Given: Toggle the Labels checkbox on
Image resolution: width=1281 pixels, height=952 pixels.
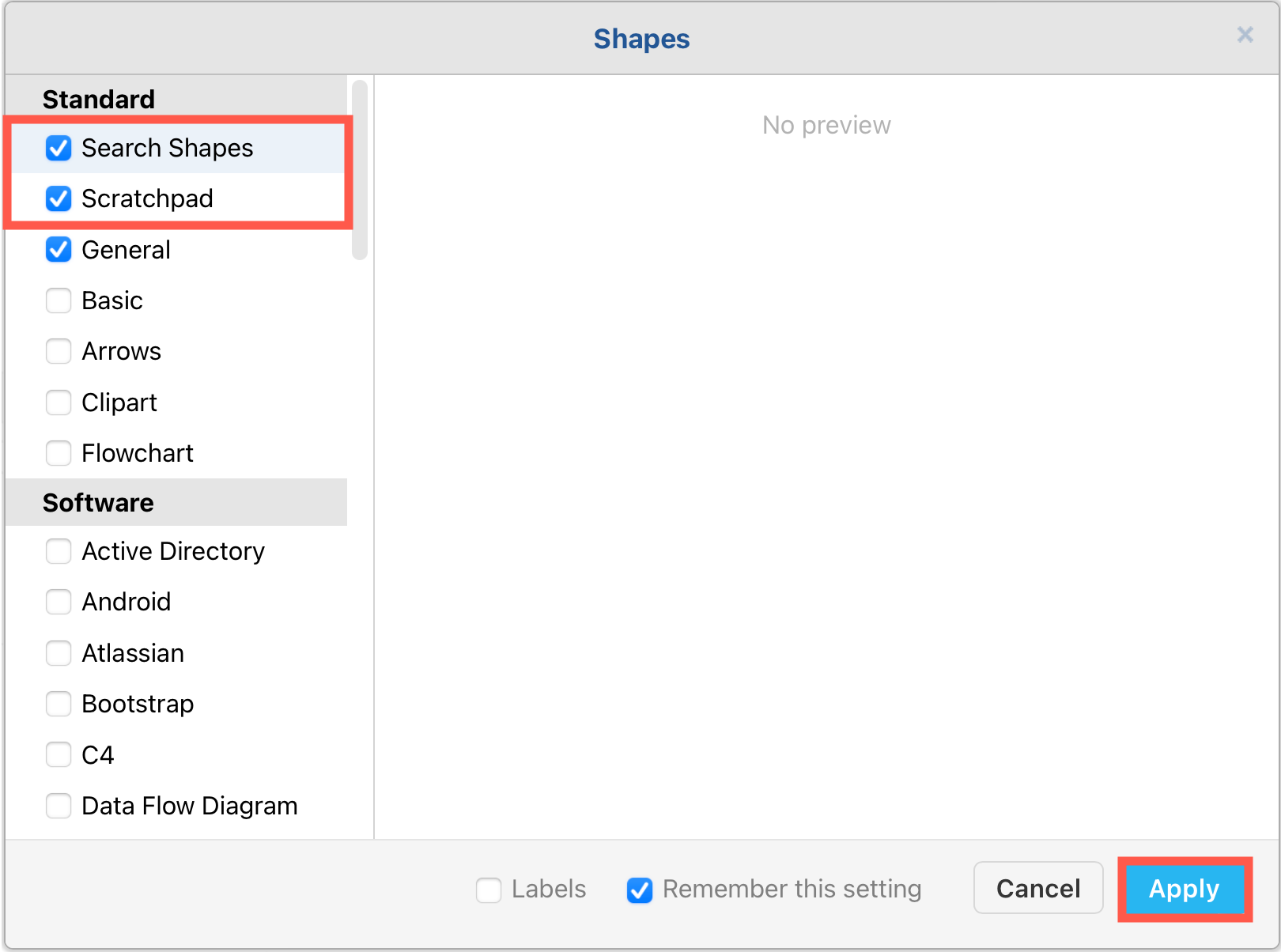Looking at the screenshot, I should pos(489,890).
